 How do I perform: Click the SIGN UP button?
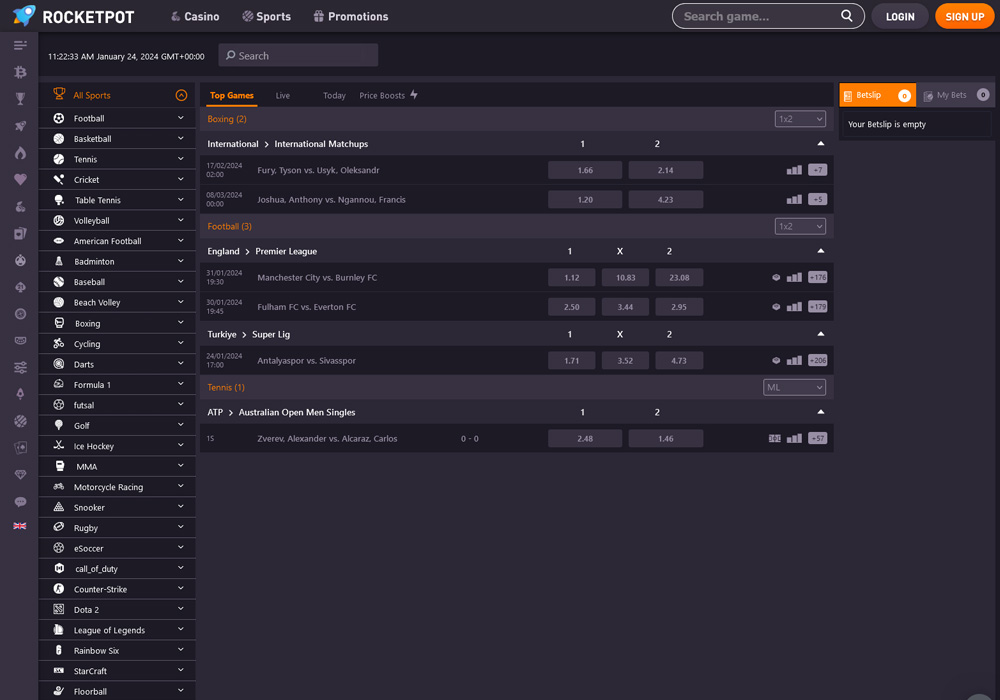(x=964, y=17)
